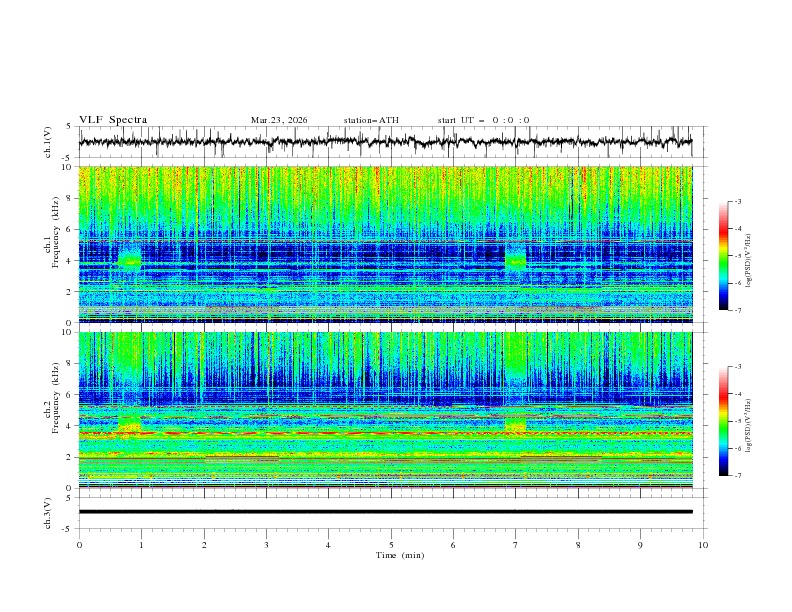Image resolution: width=792 pixels, height=612 pixels.
Task: Click the time axis tick label 9
Action: pos(640,545)
